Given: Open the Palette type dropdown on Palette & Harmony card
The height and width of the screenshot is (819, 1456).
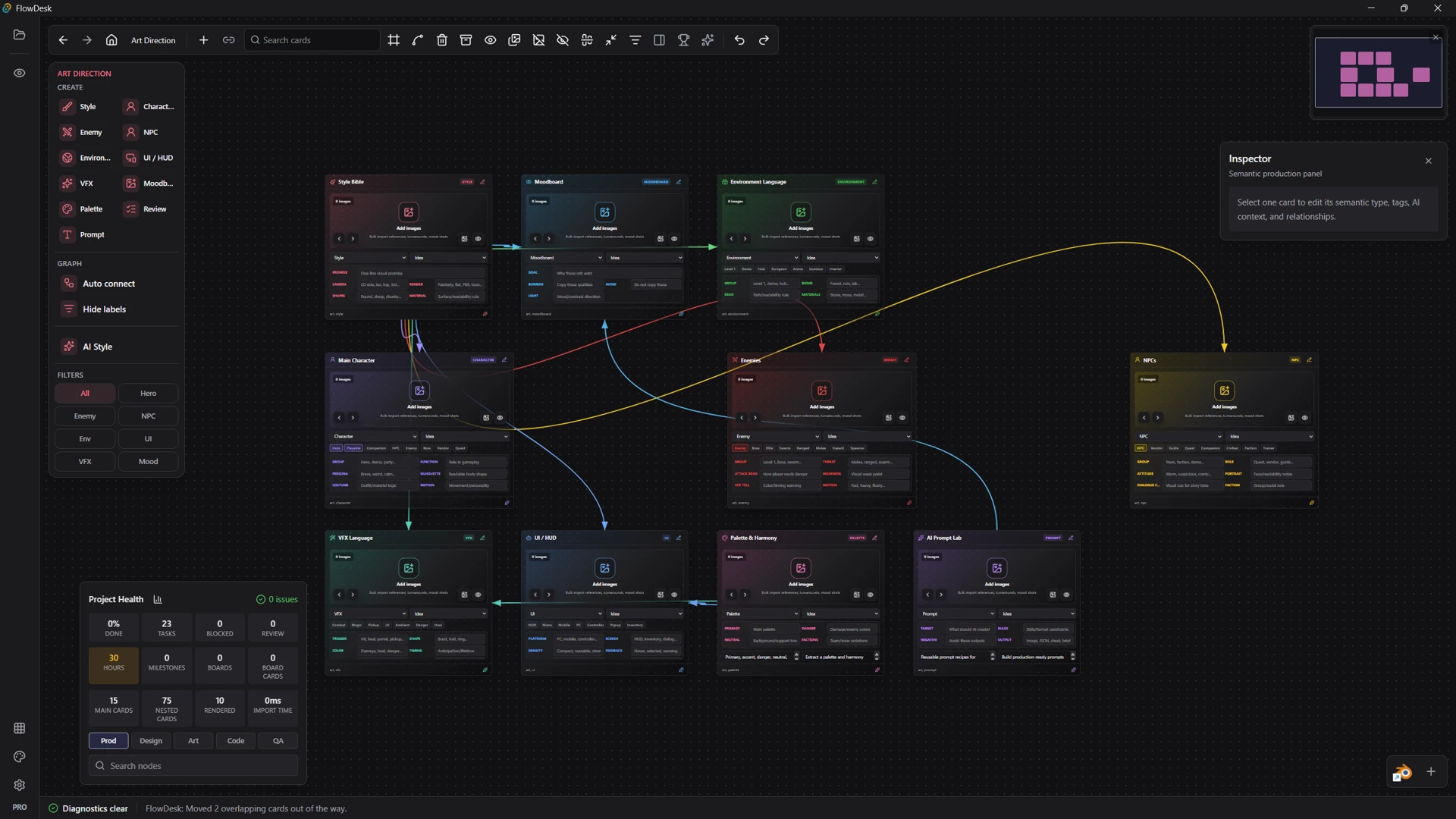Looking at the screenshot, I should [x=762, y=614].
